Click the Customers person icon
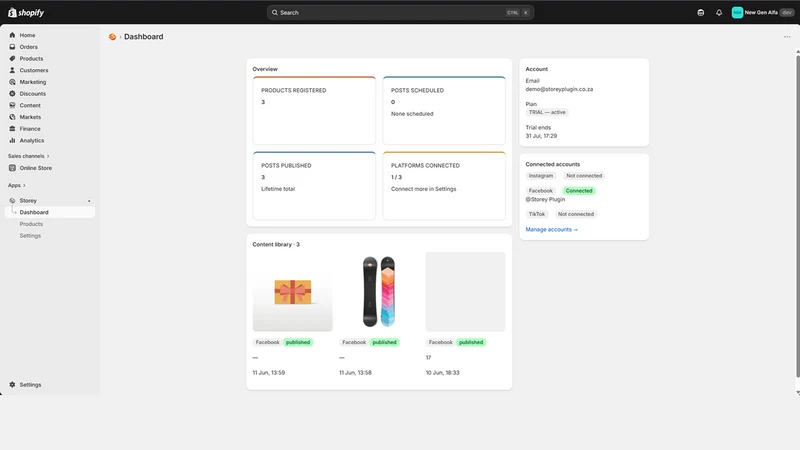 [x=12, y=70]
